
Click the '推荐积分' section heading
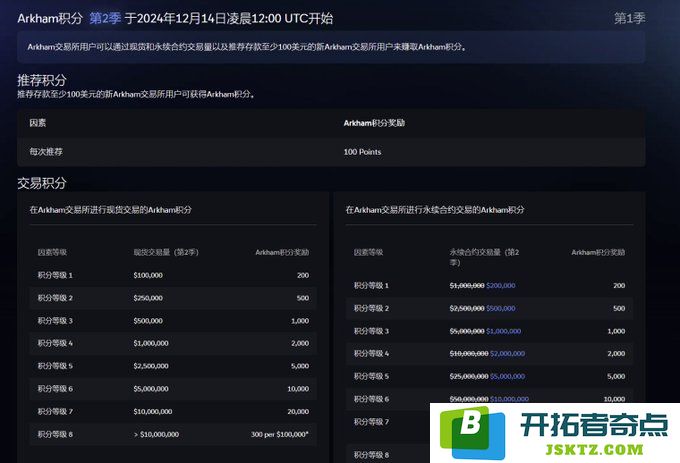(42, 80)
